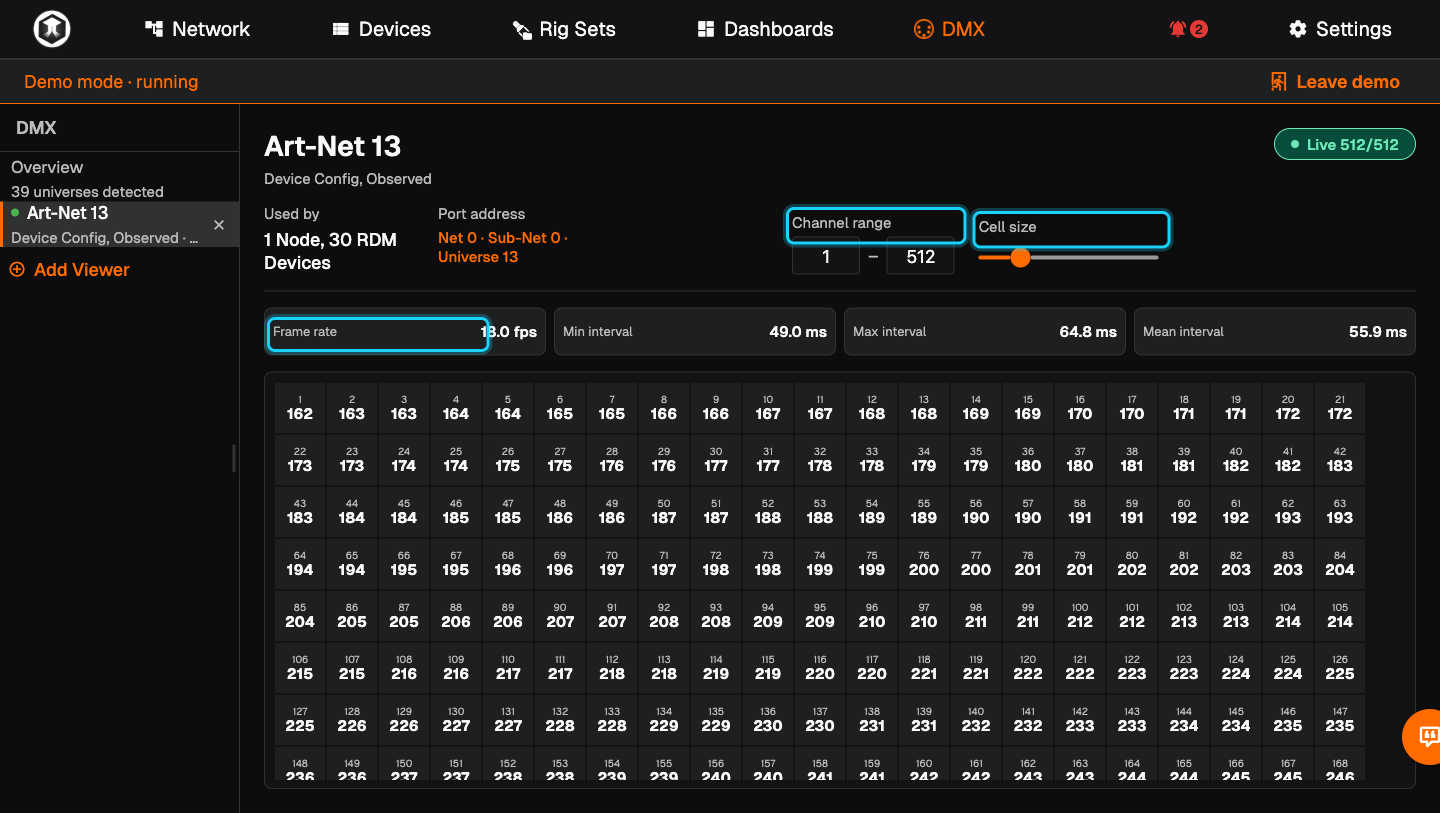Viewport: 1440px width, 813px height.
Task: Click channel 42 cell with value 183
Action: click(1340, 460)
